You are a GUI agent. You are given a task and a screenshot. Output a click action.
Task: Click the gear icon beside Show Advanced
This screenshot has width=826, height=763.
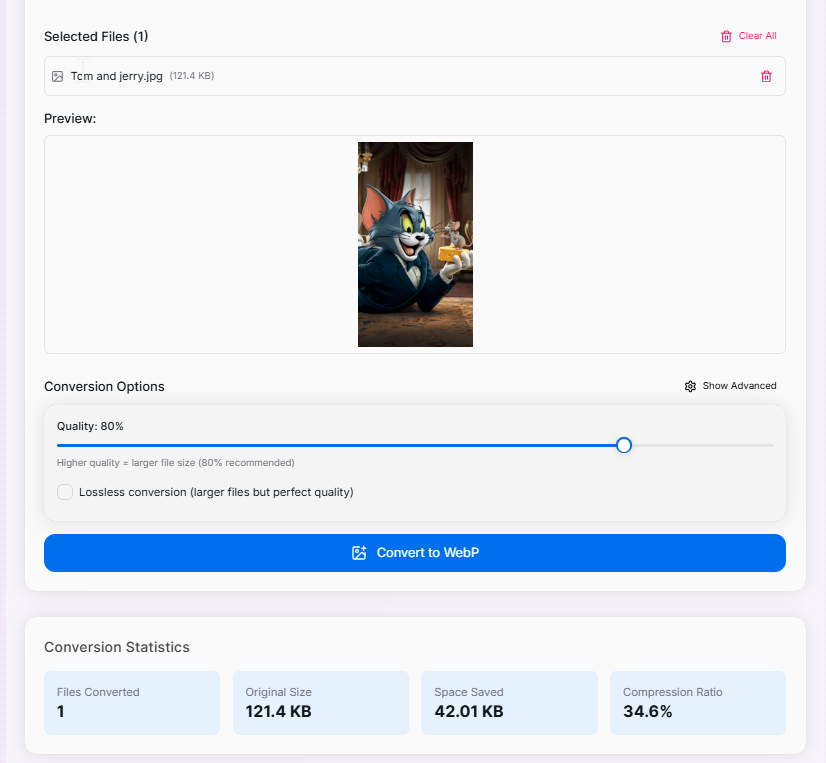click(690, 386)
